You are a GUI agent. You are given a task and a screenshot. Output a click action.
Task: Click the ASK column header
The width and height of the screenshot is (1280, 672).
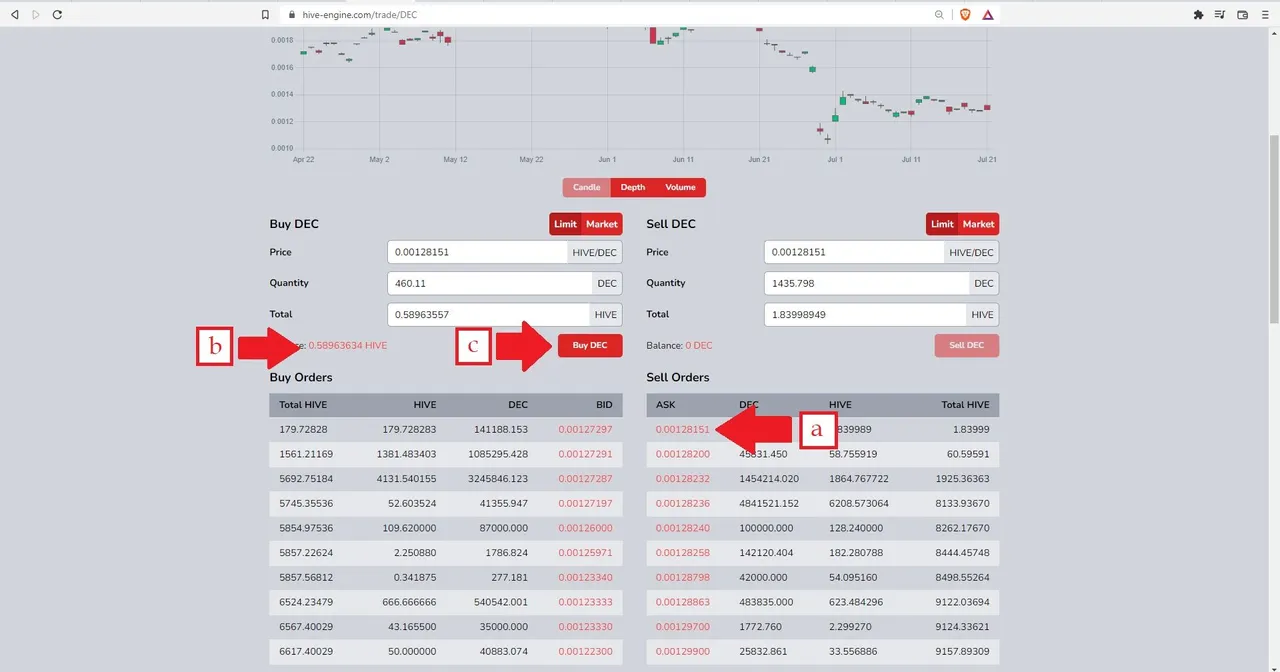tap(665, 405)
